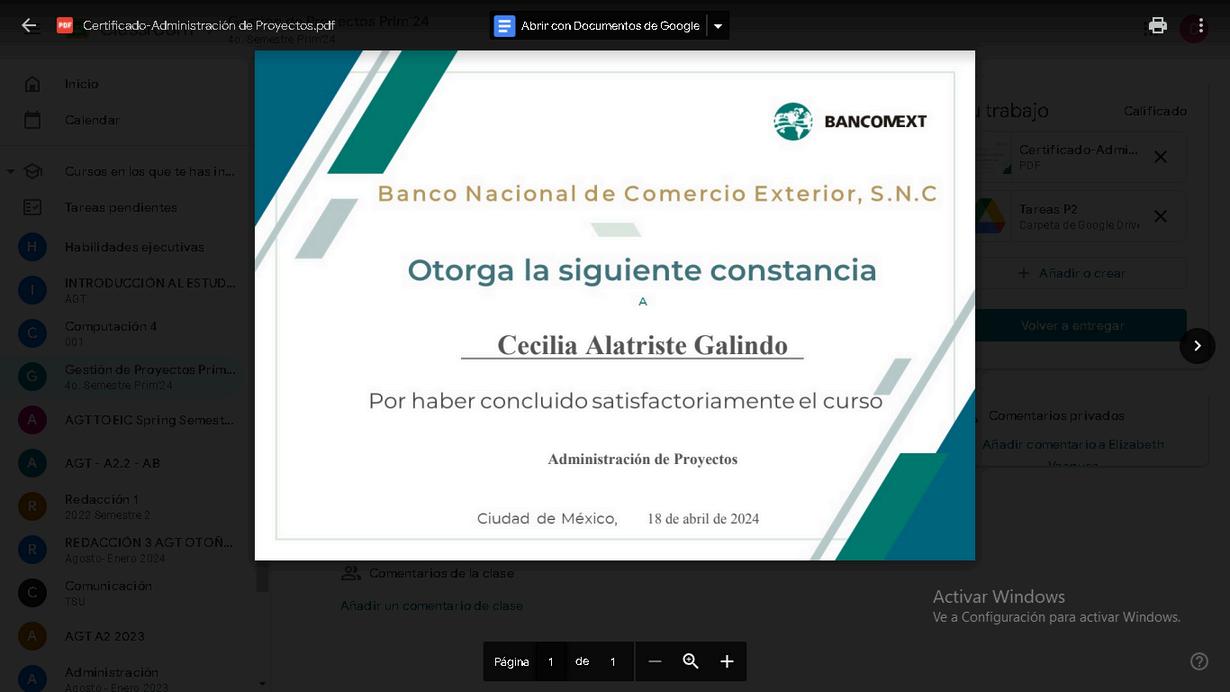Image resolution: width=1230 pixels, height=692 pixels.
Task: Click Comentarios de la clase people icon
Action: [x=351, y=573]
